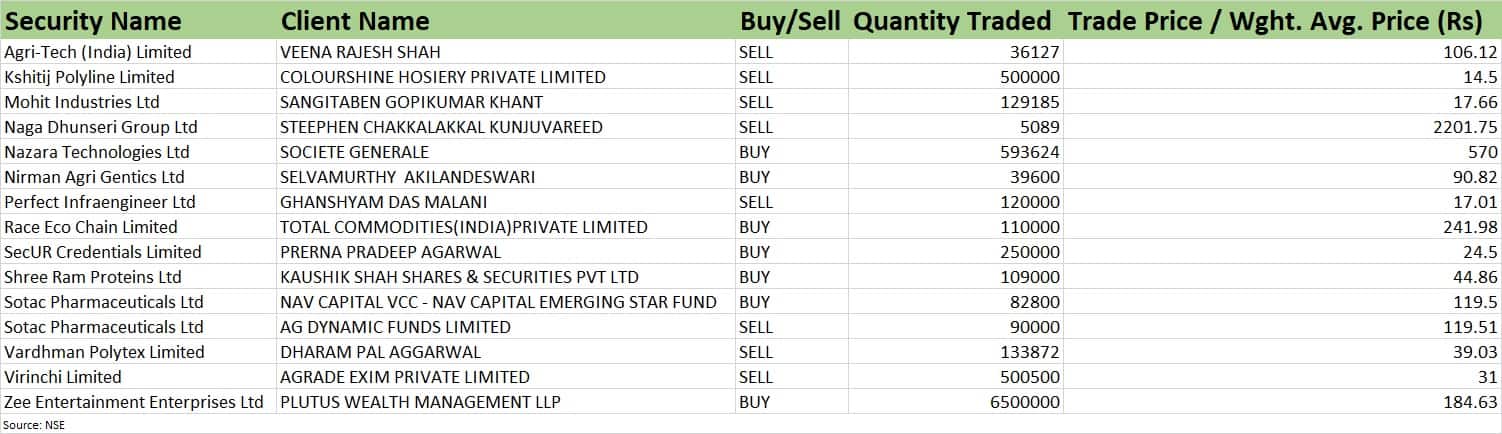Click the Quantity Traded column header
Image resolution: width=1502 pixels, height=434 pixels.
956,21
